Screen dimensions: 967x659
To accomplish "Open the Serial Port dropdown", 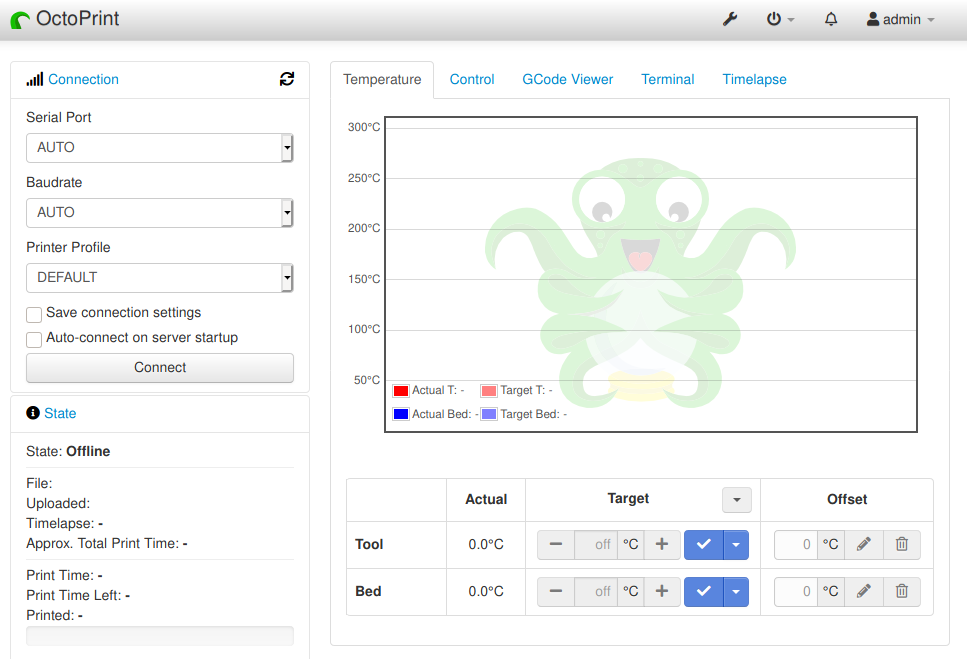I will click(160, 148).
